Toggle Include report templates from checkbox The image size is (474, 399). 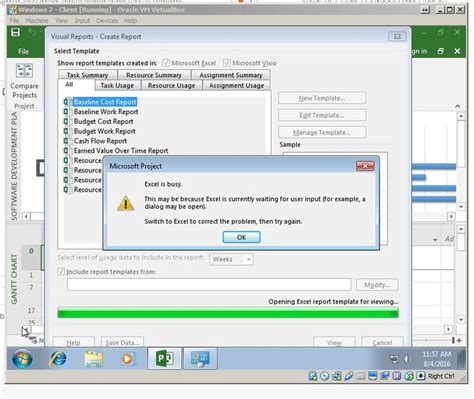tap(61, 271)
